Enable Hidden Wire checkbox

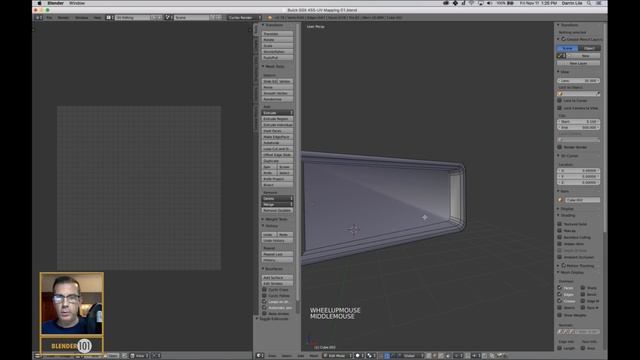click(x=560, y=244)
